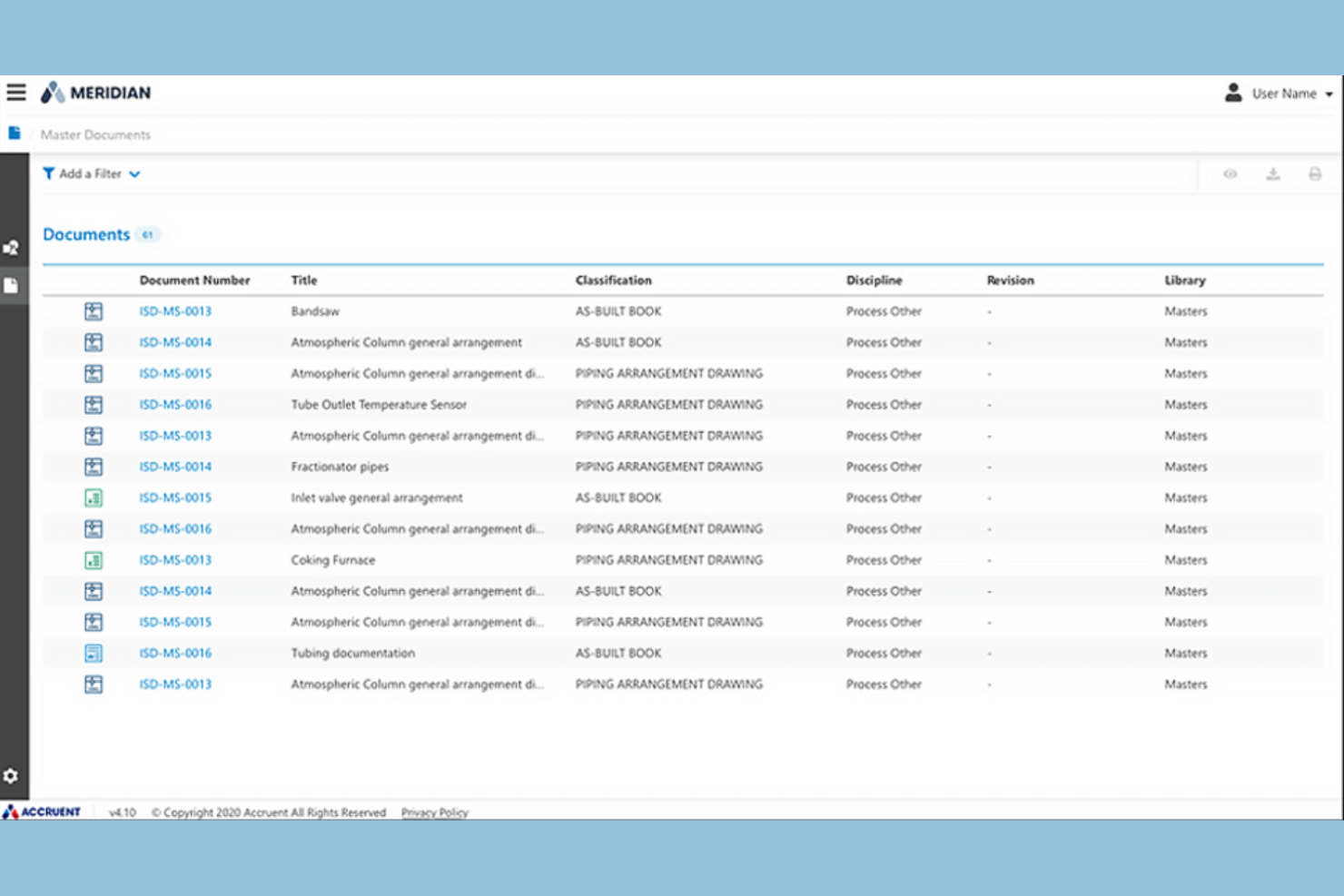Click the document icon for Tubing documentation row
The width and height of the screenshot is (1344, 896).
point(93,653)
